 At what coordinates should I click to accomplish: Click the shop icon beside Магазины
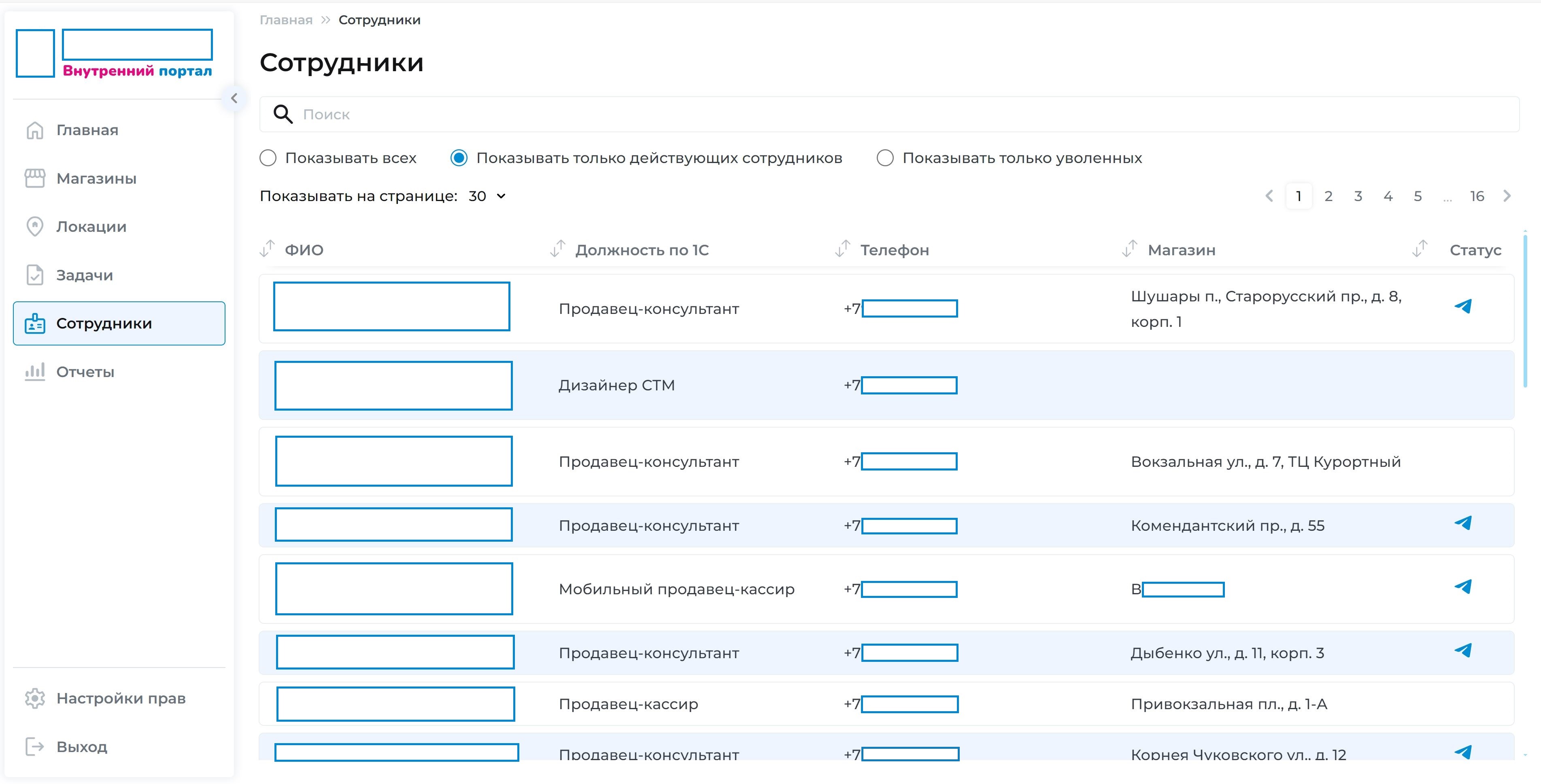tap(35, 178)
